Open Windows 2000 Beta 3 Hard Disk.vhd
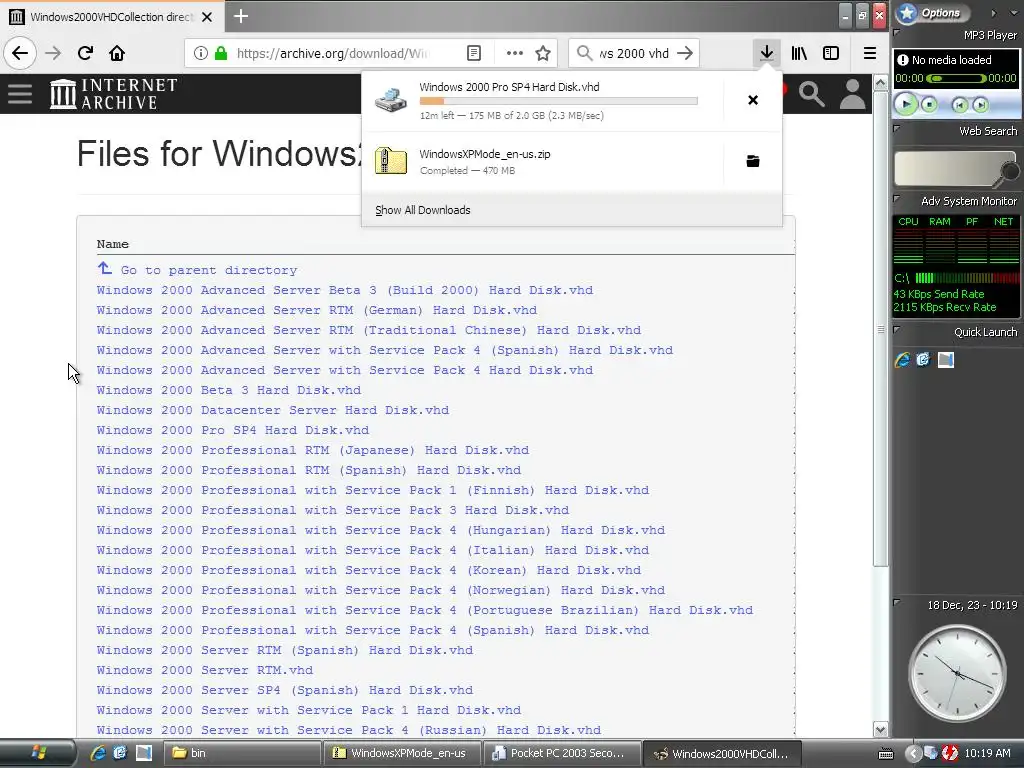The height and width of the screenshot is (768, 1024). coord(229,391)
